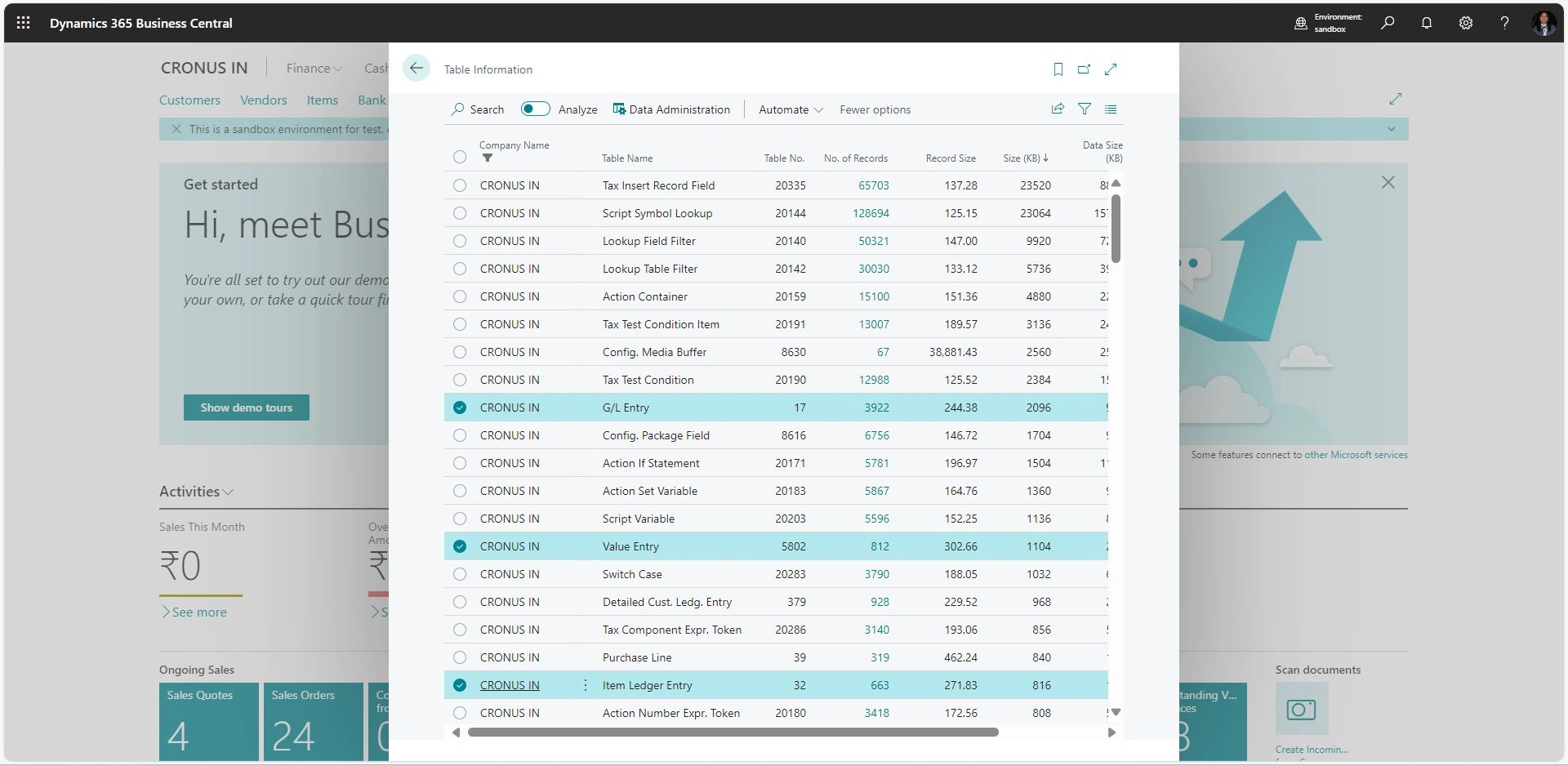Open Table Information in a new window
1568x766 pixels.
1084,69
